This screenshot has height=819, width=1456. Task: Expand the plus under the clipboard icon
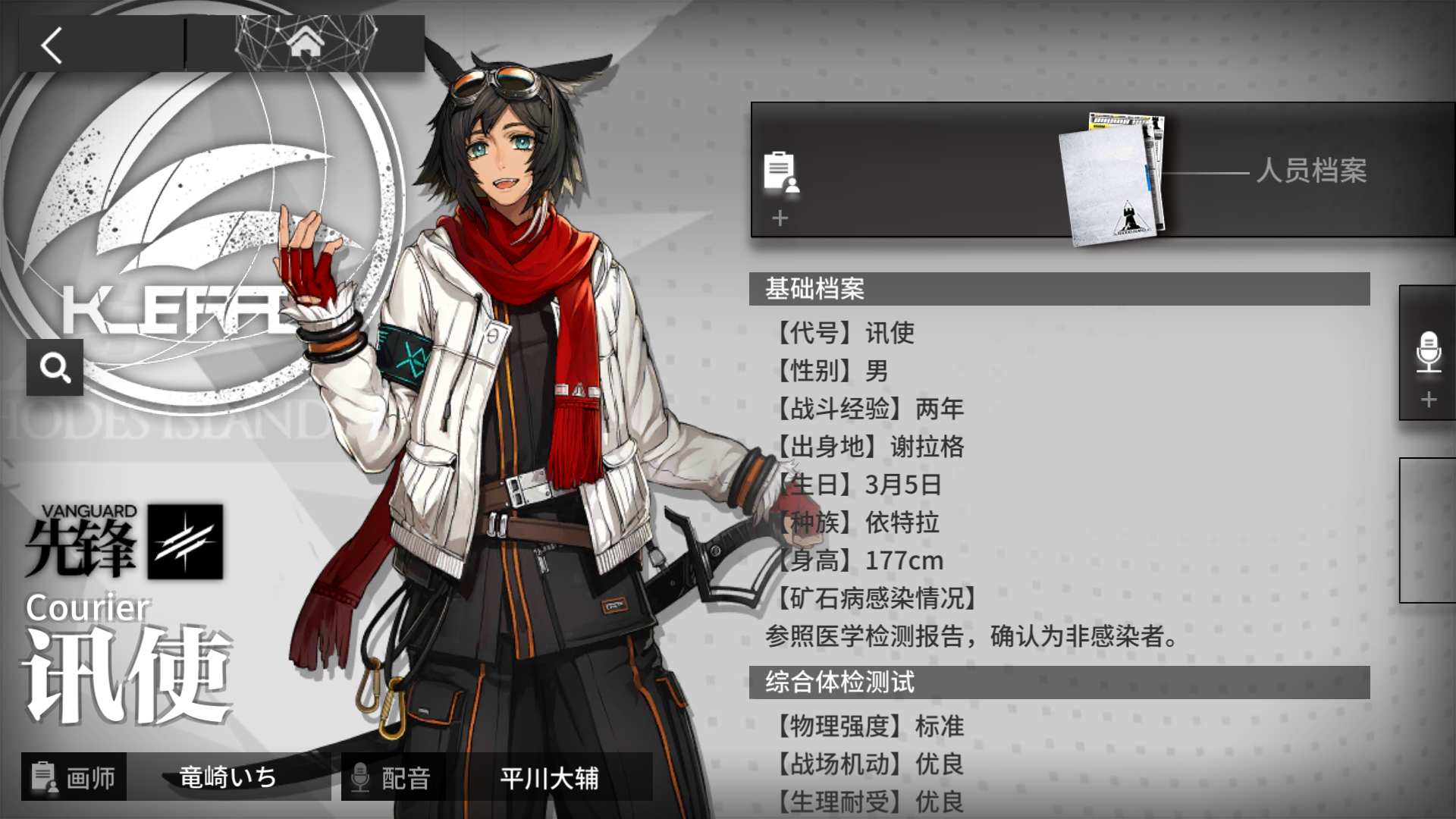[x=780, y=218]
